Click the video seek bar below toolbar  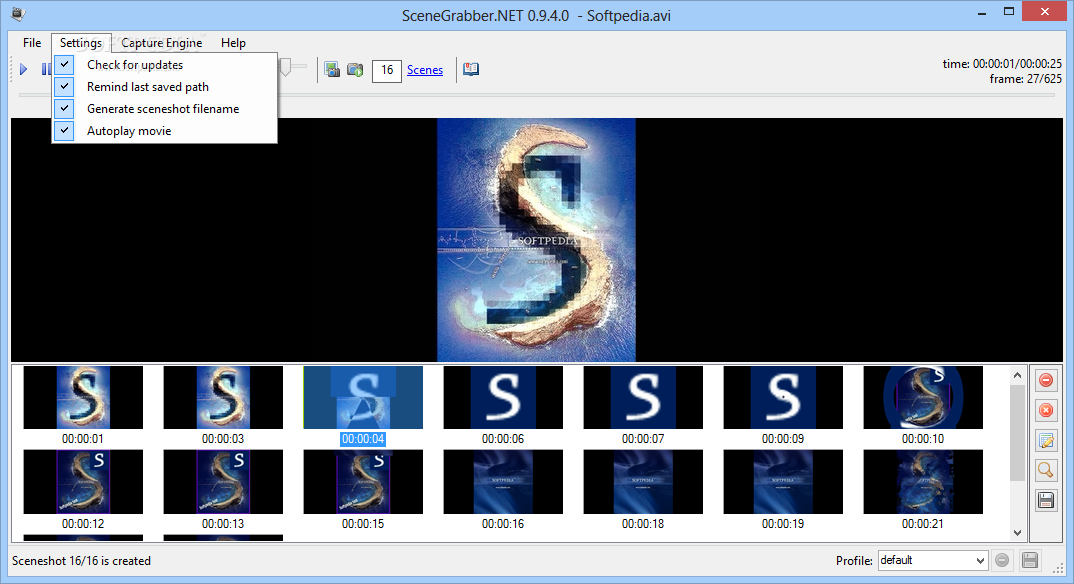[537, 94]
